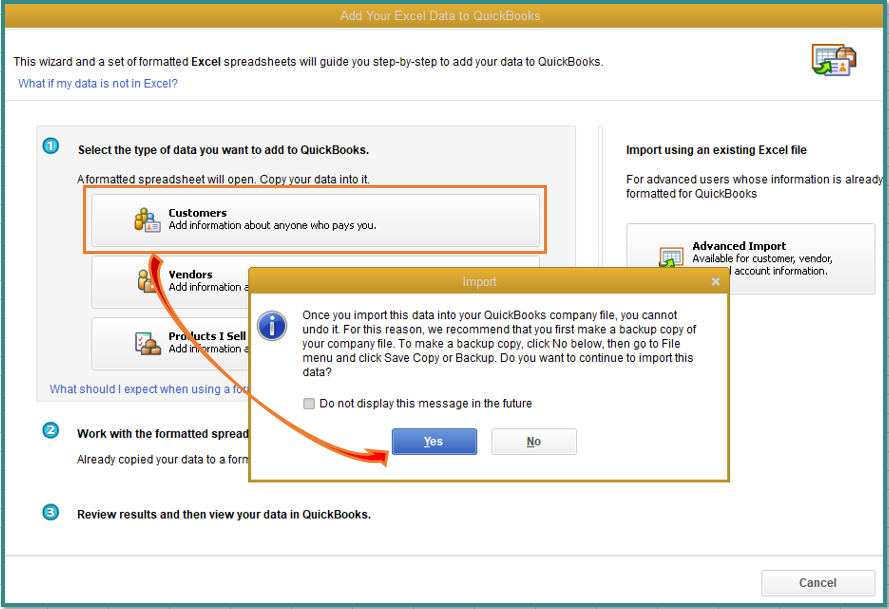Decline import by clicking No
This screenshot has width=889, height=609.
coord(534,441)
